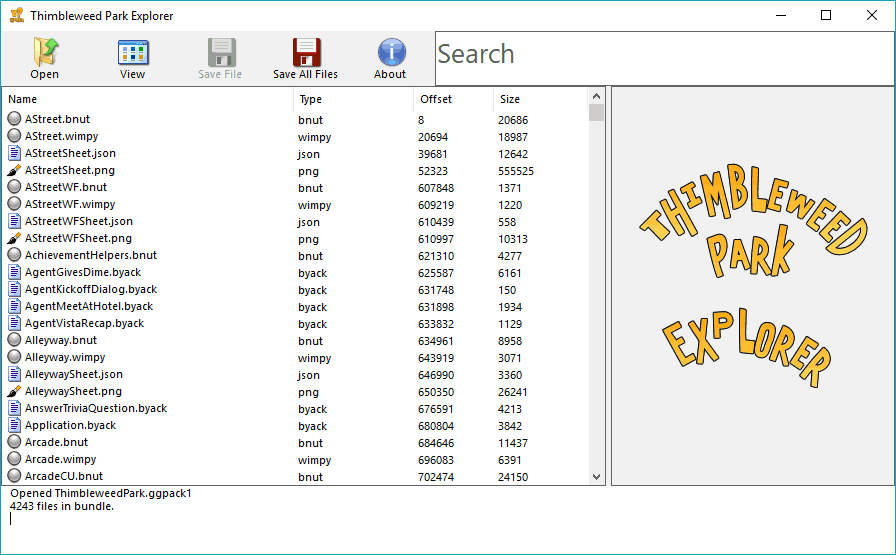This screenshot has height=555, width=896.
Task: Select the AgentKickoffDialog.byack file name
Action: 91,289
